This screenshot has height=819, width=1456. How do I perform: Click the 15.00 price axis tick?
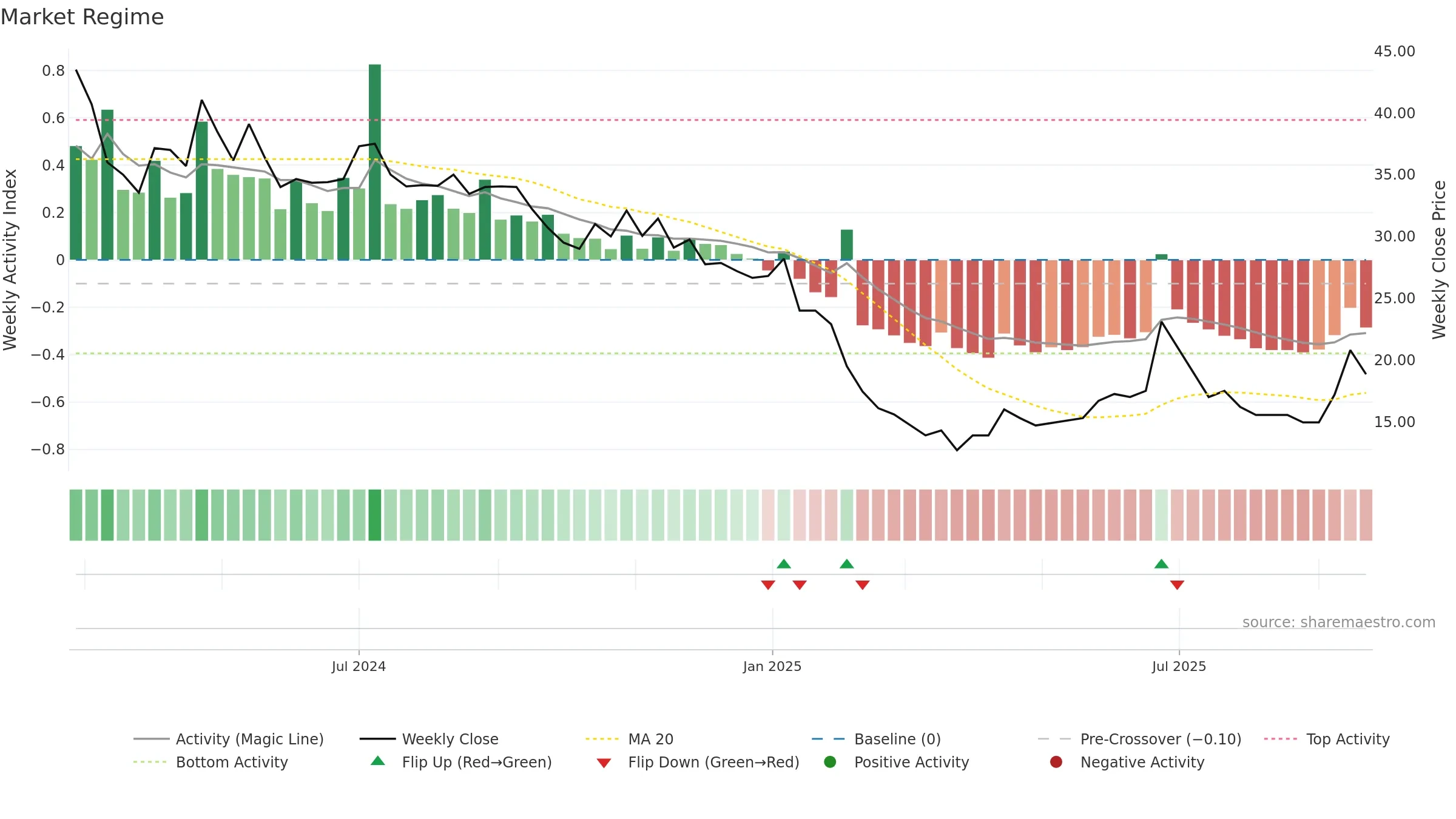pos(1394,422)
